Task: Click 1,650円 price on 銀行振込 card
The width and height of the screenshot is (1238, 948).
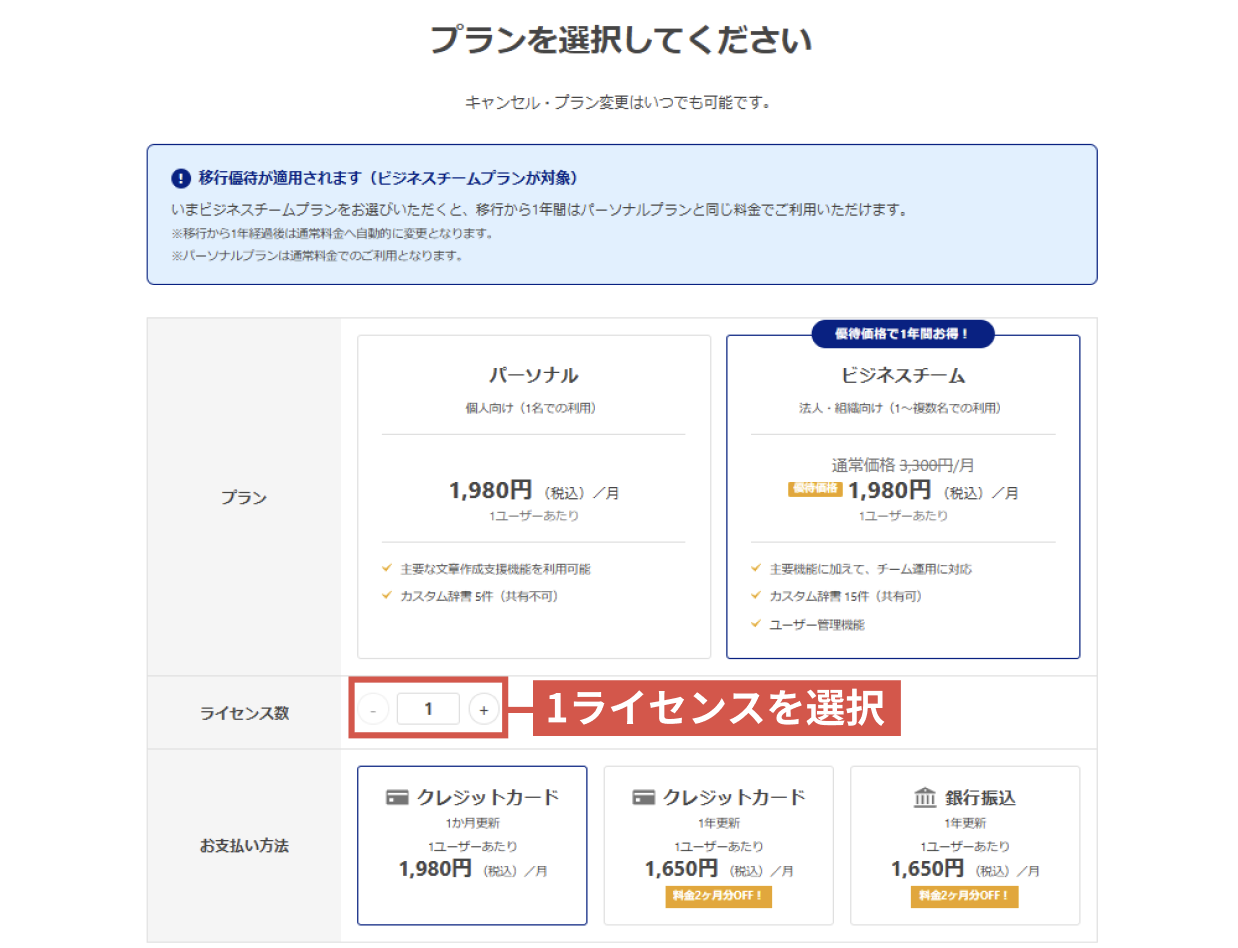Action: pyautogui.click(x=927, y=868)
